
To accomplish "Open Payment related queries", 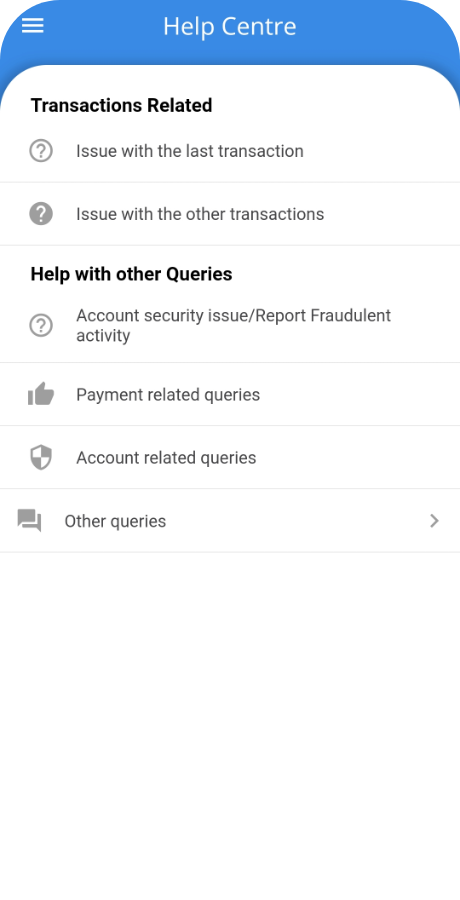I will pyautogui.click(x=230, y=394).
